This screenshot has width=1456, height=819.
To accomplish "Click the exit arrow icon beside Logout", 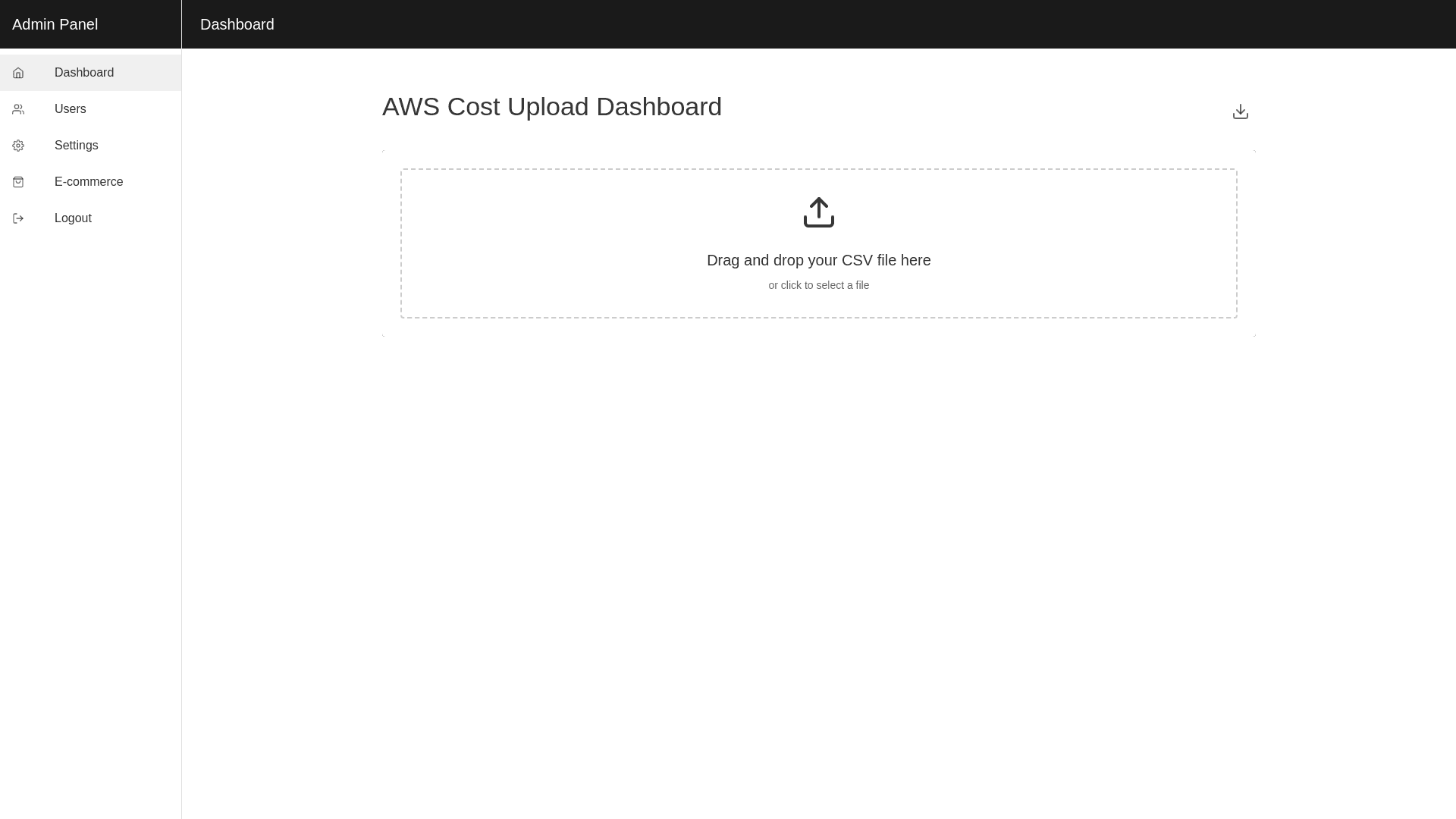I will pos(18,218).
